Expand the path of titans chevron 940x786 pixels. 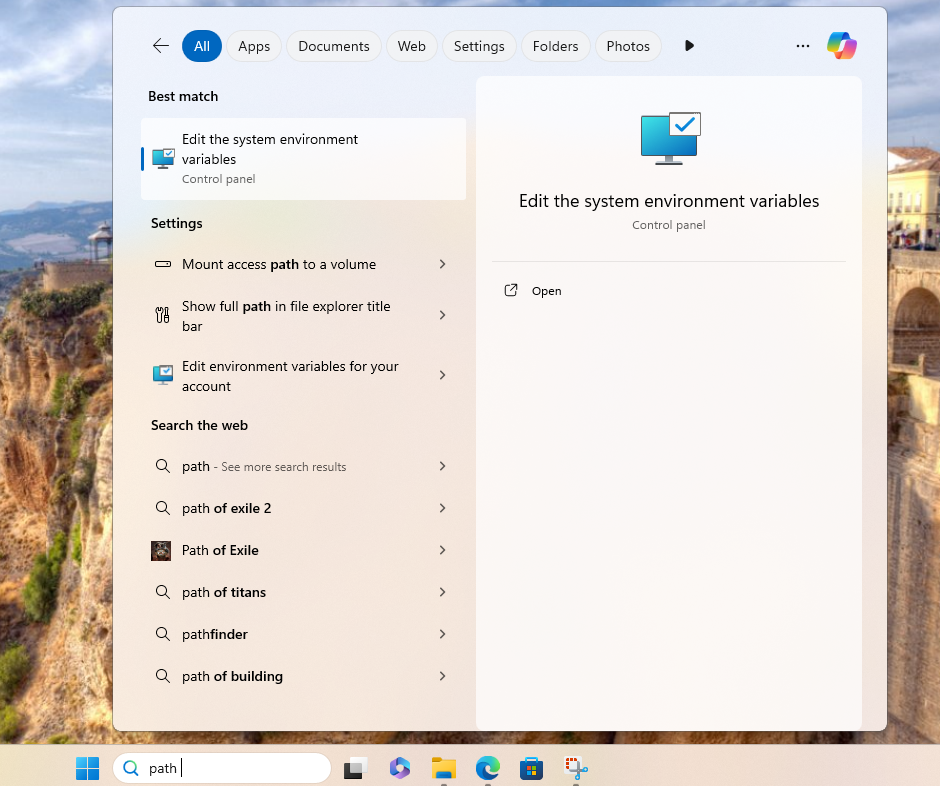pos(442,592)
